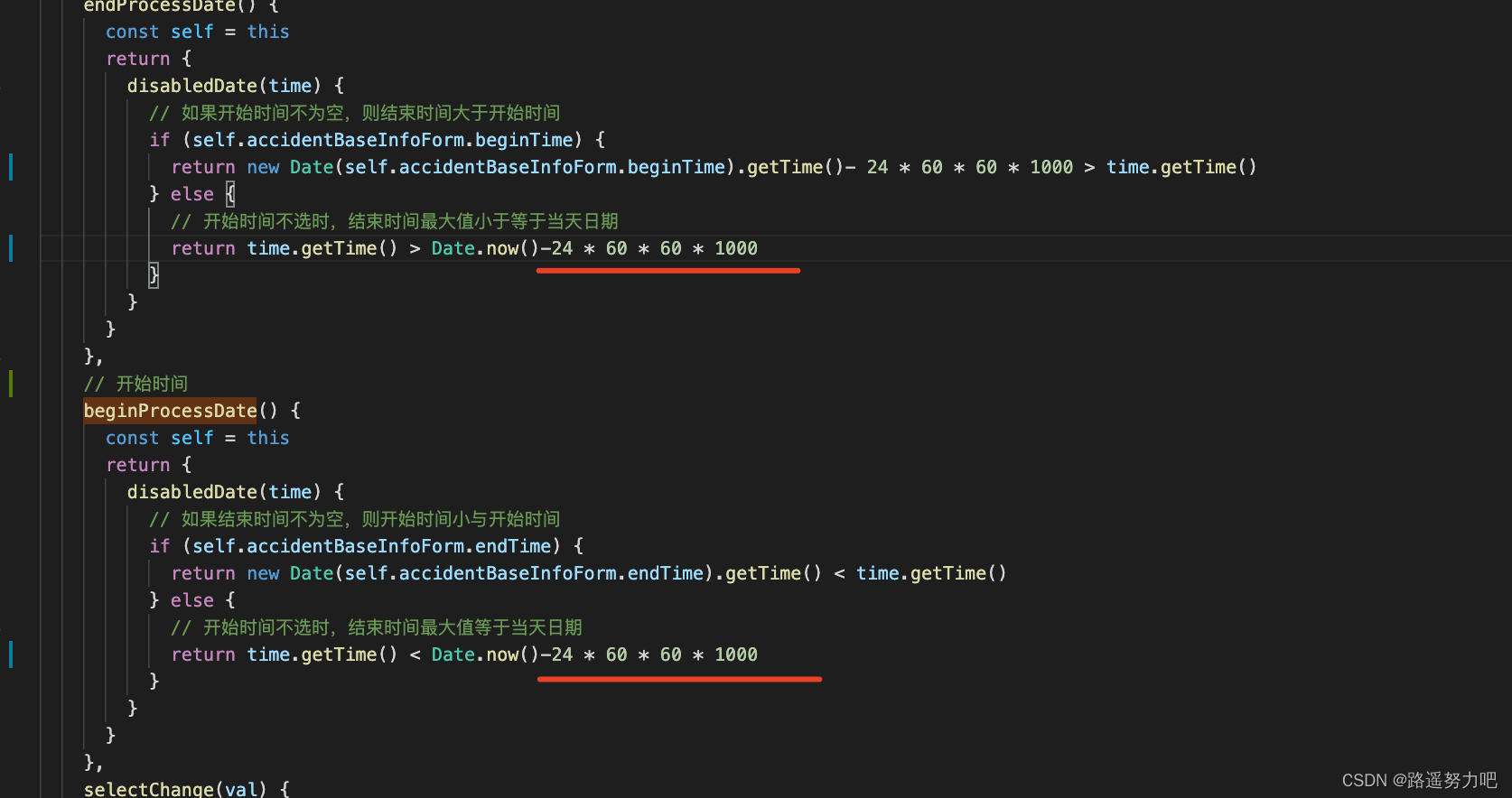Image resolution: width=1512 pixels, height=798 pixels.
Task: Click the 'if (self.accidentBaseInfoForm.beginTime)' line
Action: pos(377,140)
